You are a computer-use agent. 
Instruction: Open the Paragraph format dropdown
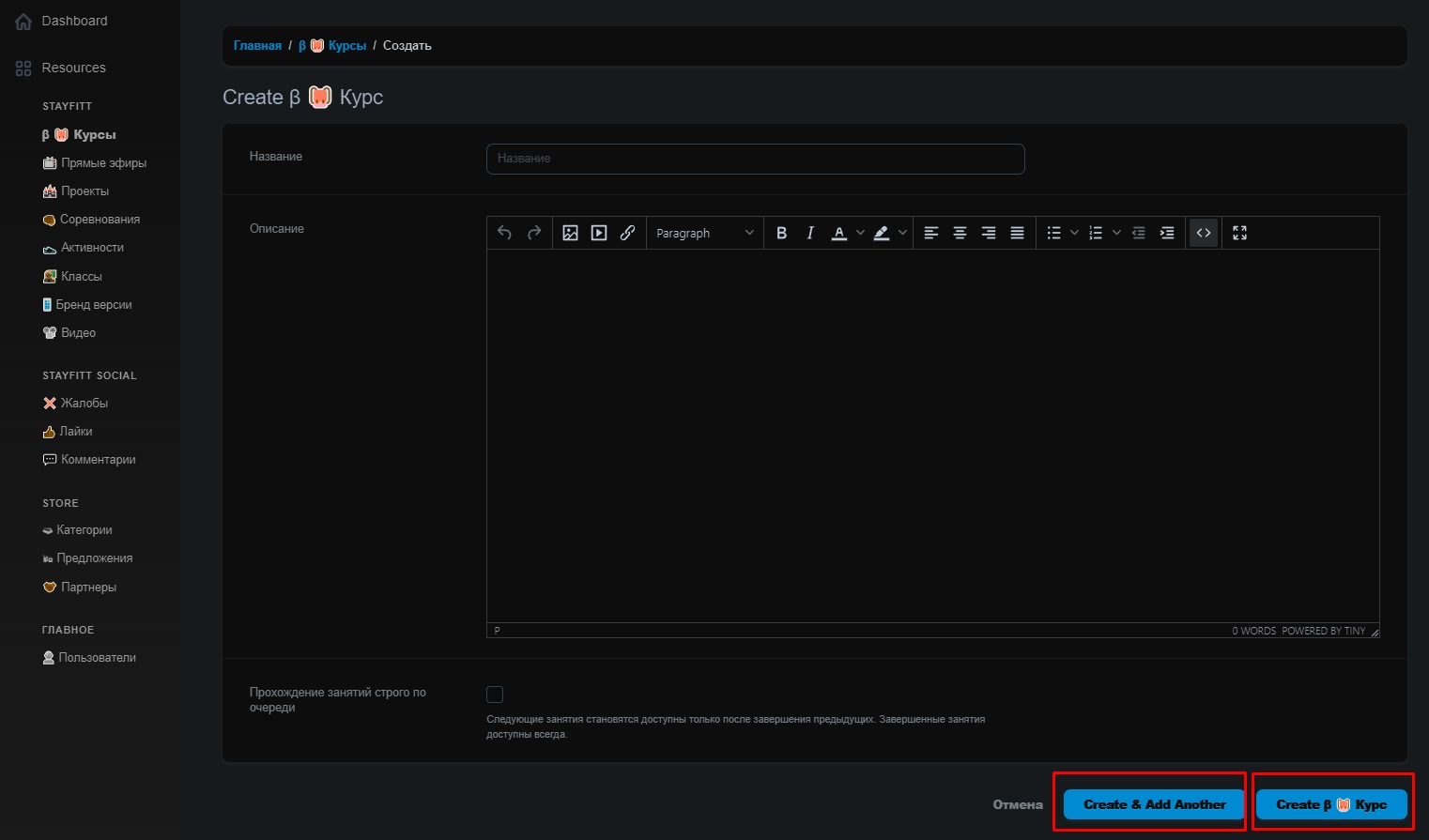(704, 233)
